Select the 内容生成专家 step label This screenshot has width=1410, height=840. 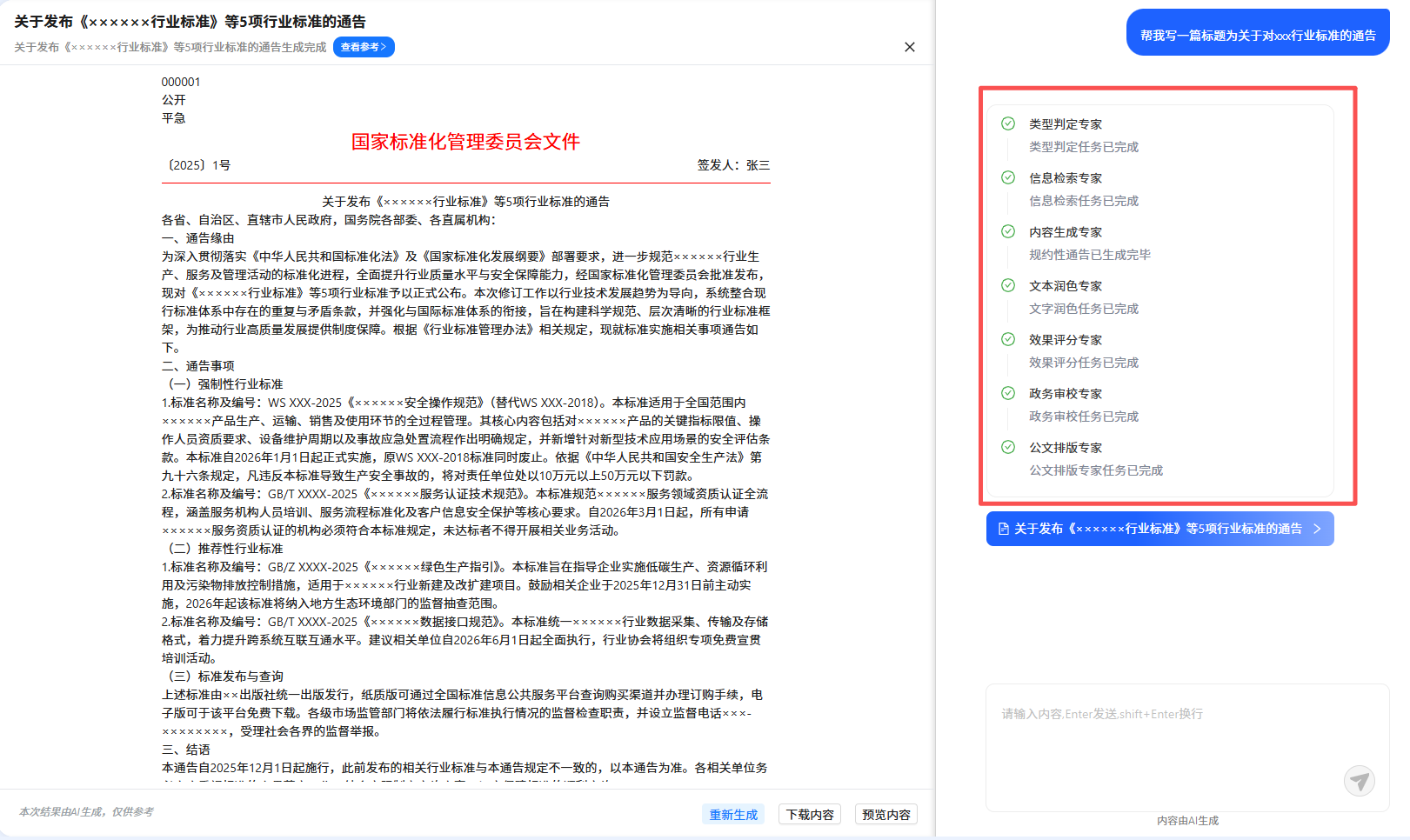1066,232
